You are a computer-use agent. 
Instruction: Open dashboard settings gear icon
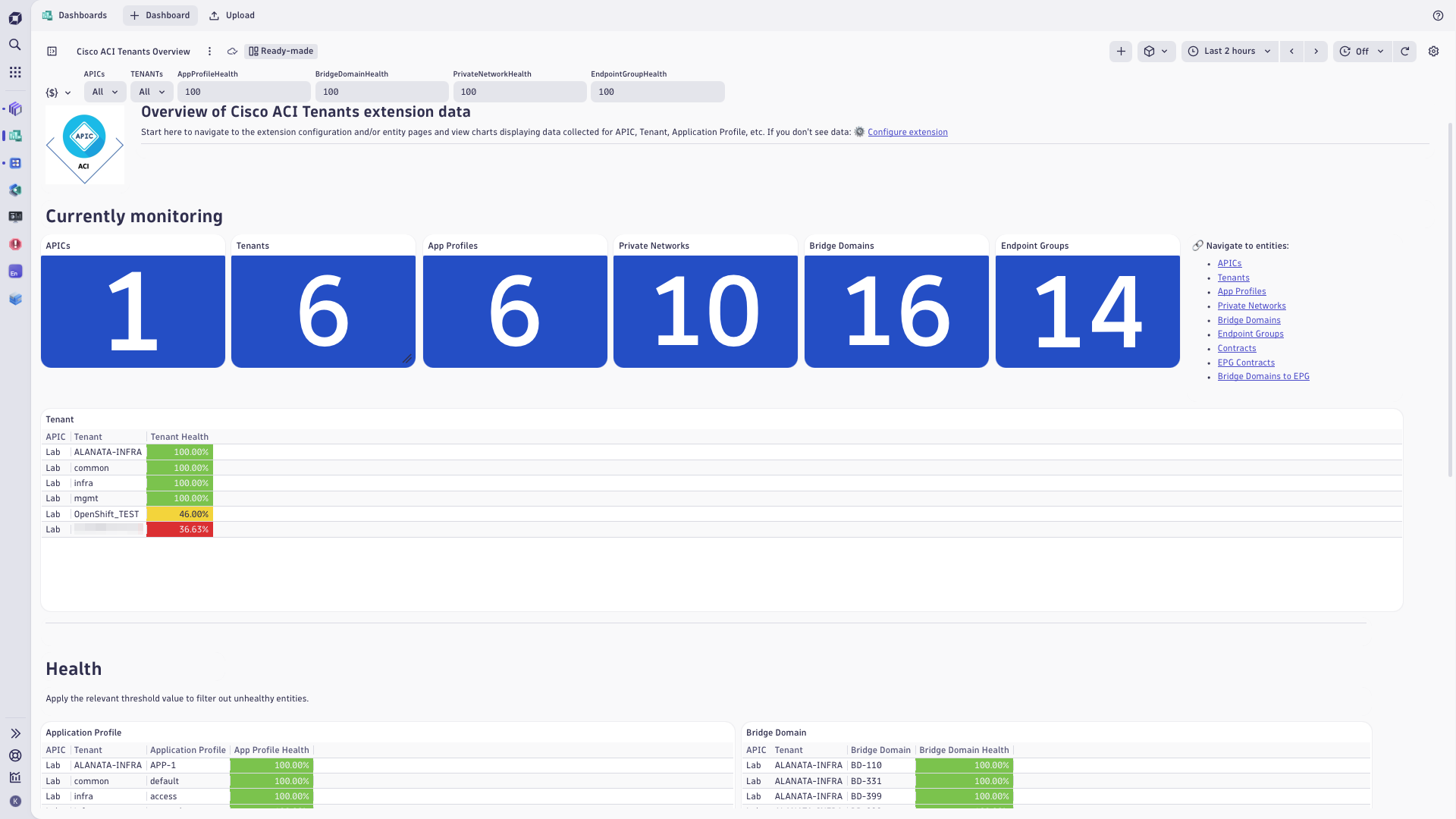(1433, 51)
